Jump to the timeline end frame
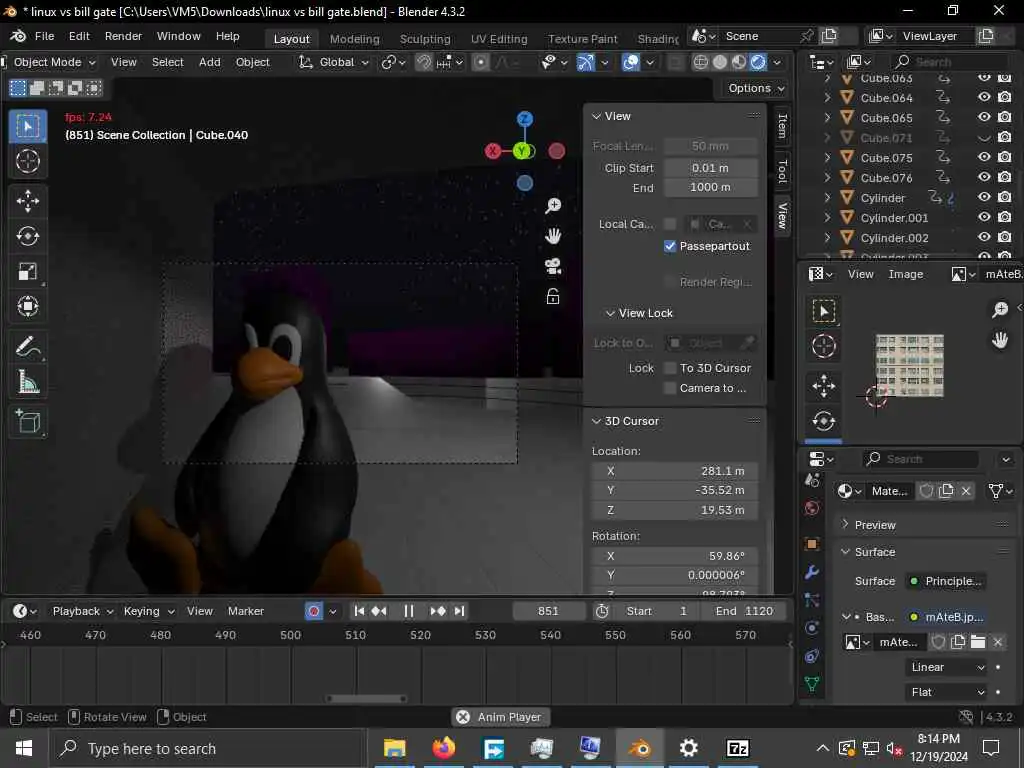This screenshot has height=768, width=1024. (460, 611)
